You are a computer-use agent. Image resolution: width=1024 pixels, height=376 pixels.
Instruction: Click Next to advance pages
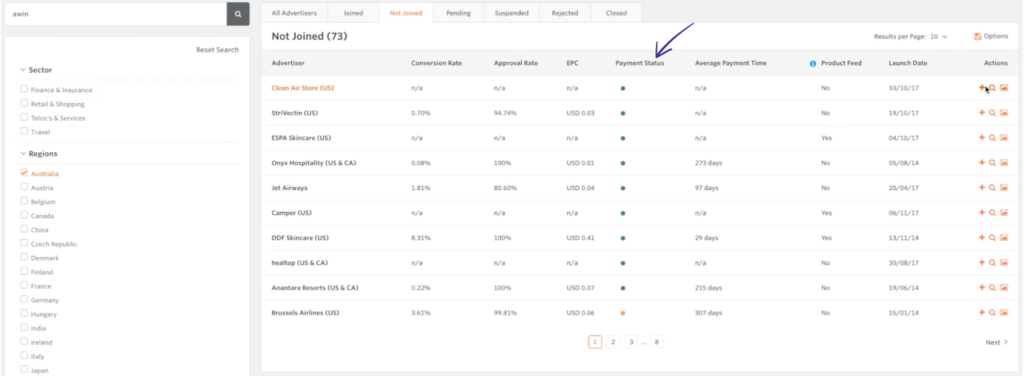[997, 342]
